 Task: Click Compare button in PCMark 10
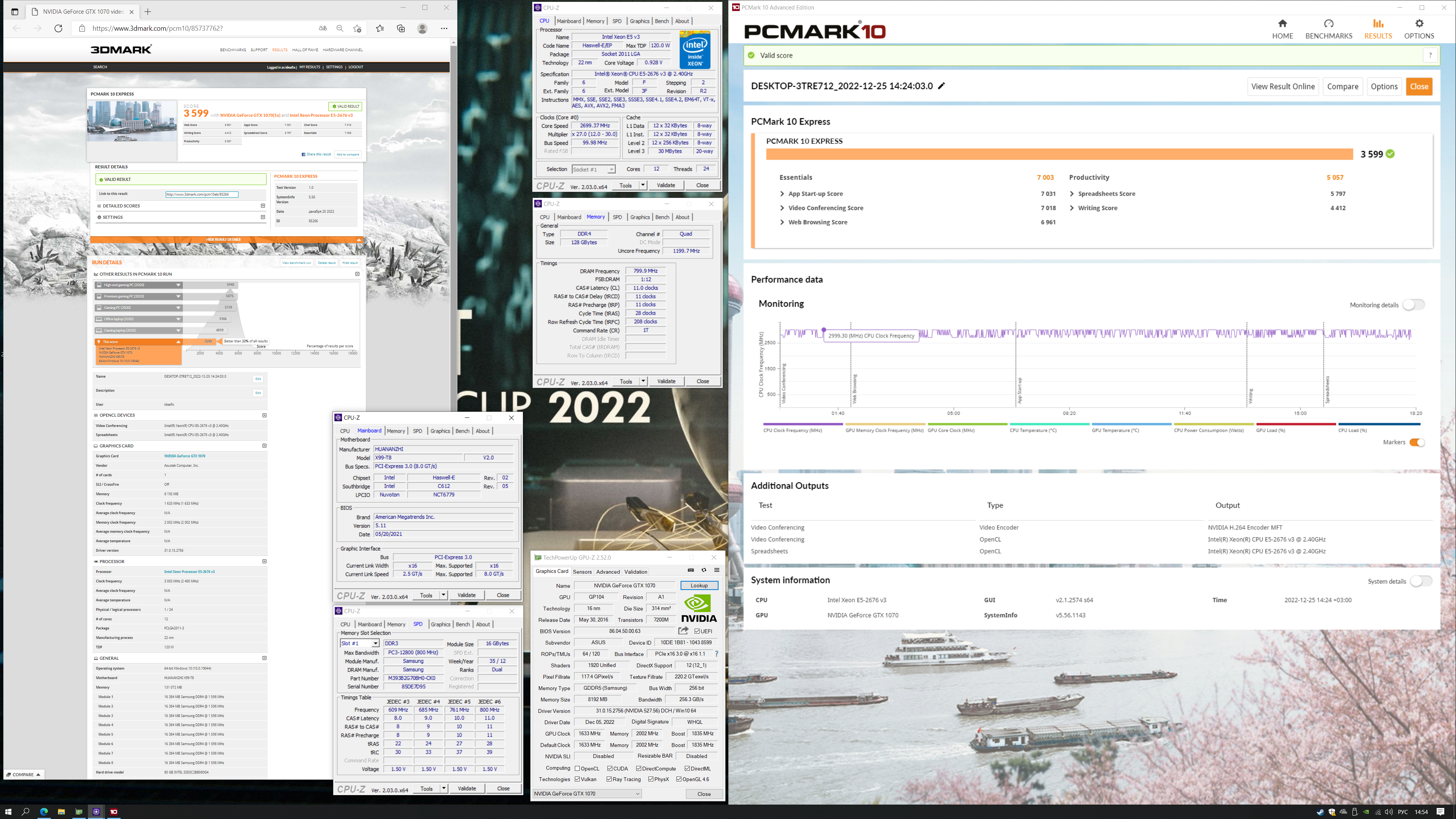click(1342, 86)
